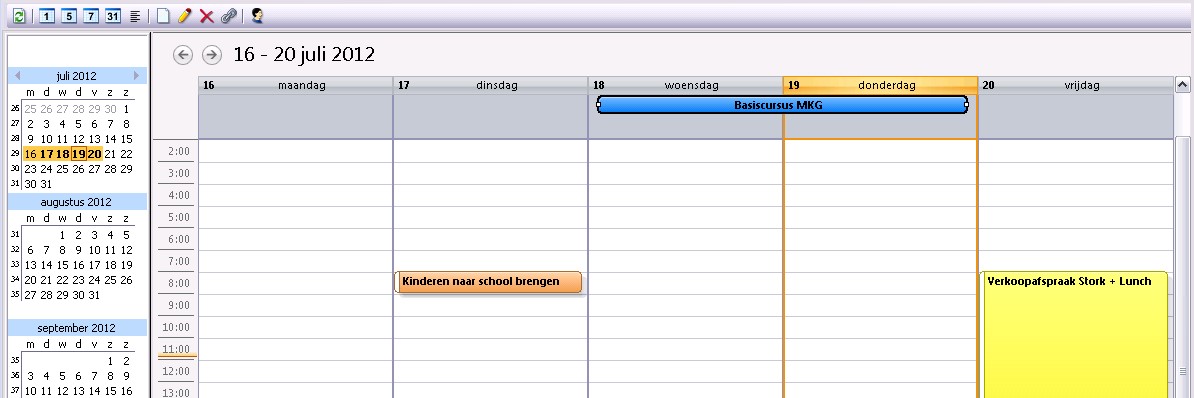1194x398 pixels.
Task: Switch to 1-day view
Action: pyautogui.click(x=46, y=15)
